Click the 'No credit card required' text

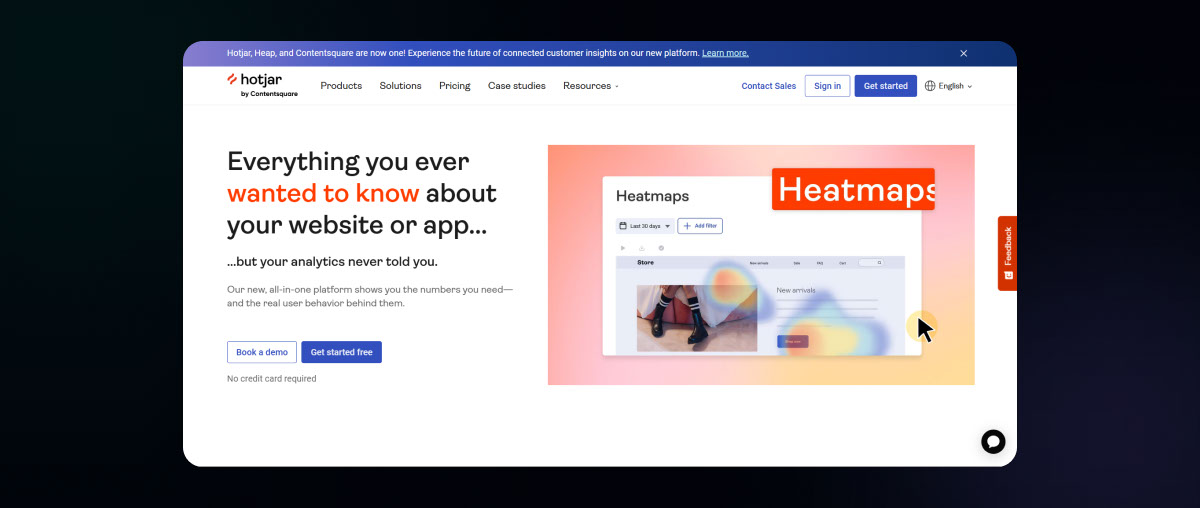pyautogui.click(x=272, y=379)
